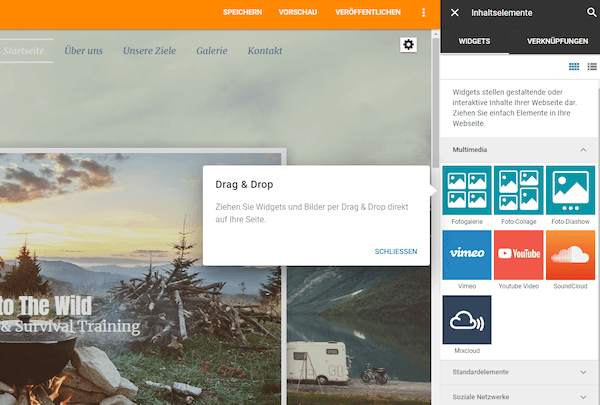Search content elements with magnifier icon
Viewport: 600px width, 405px height.
pos(592,12)
